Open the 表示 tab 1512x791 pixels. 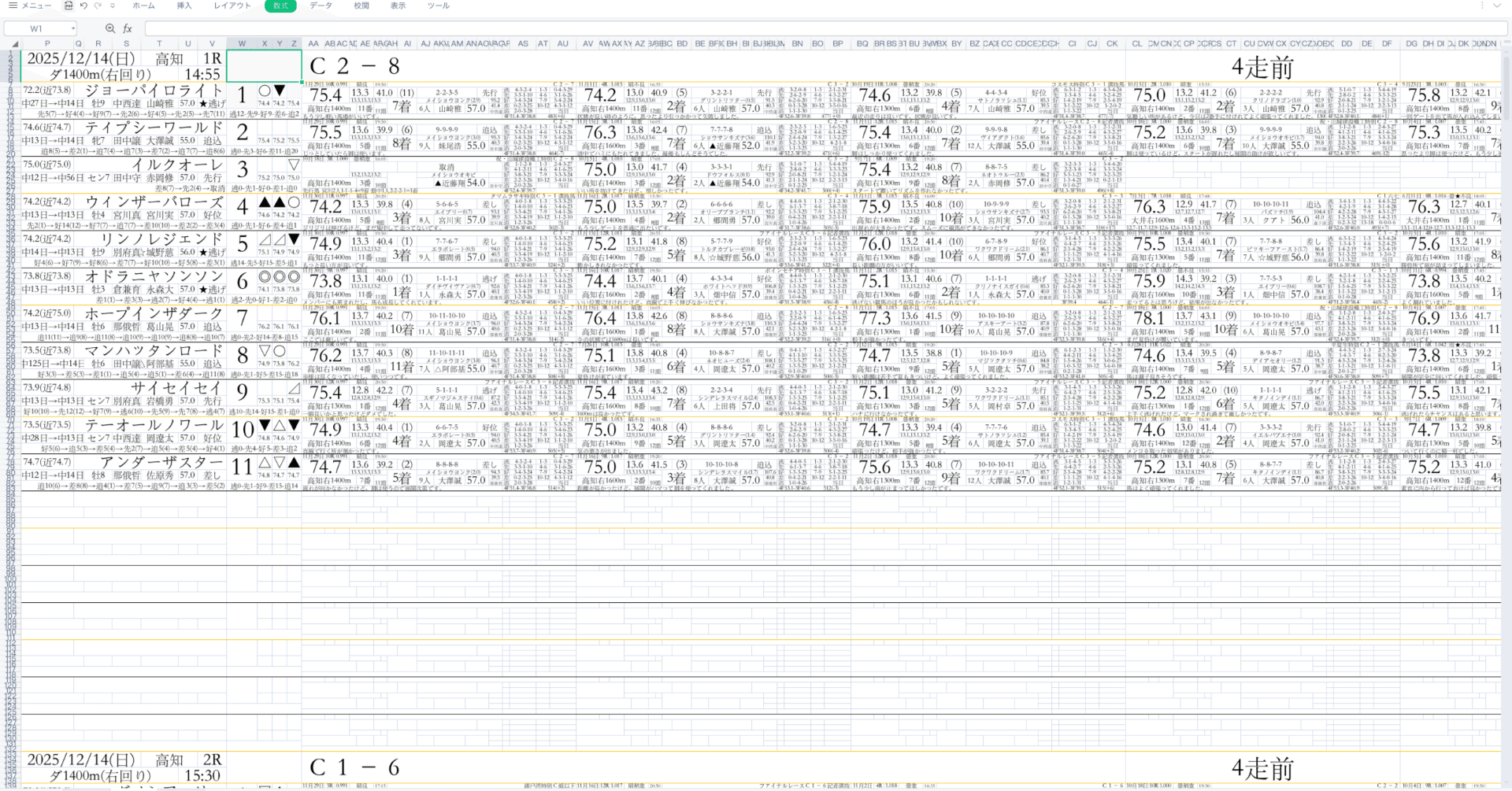pyautogui.click(x=398, y=6)
